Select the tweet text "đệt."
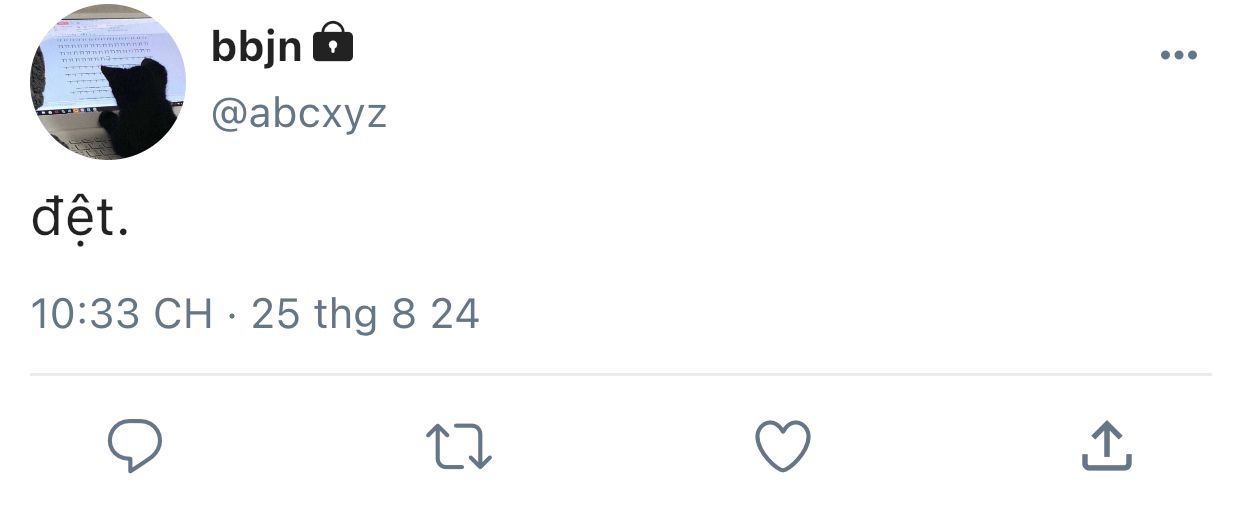This screenshot has width=1242, height=513. pos(80,217)
